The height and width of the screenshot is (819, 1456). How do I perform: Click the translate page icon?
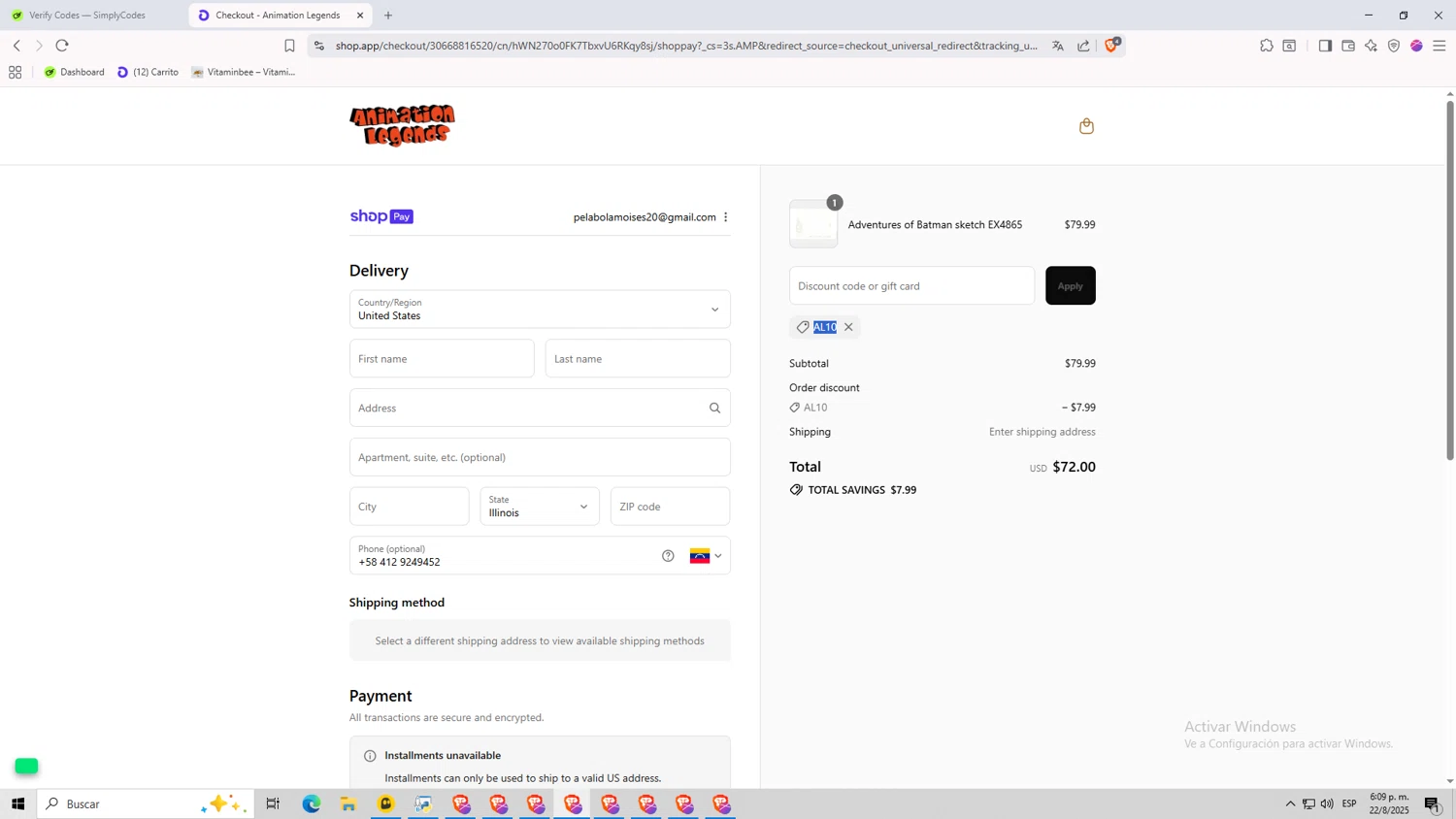[x=1058, y=46]
